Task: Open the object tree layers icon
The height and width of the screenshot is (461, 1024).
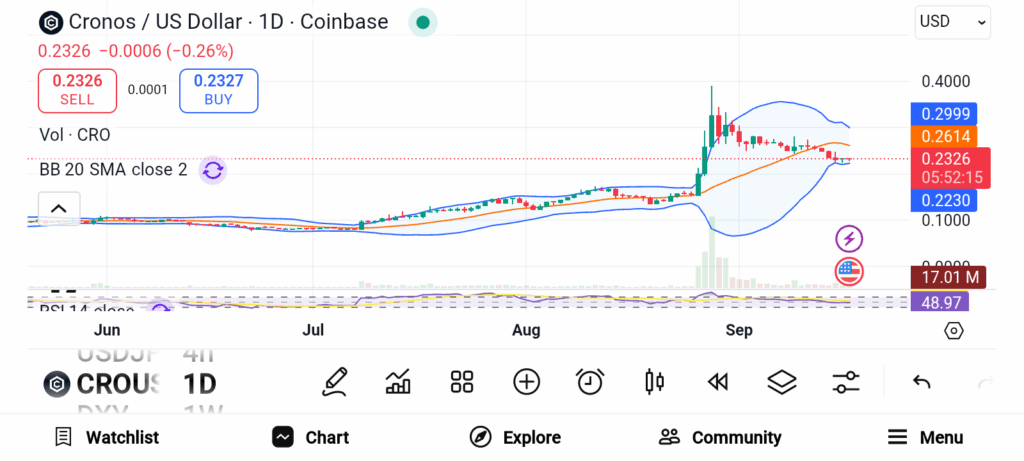Action: tap(781, 381)
